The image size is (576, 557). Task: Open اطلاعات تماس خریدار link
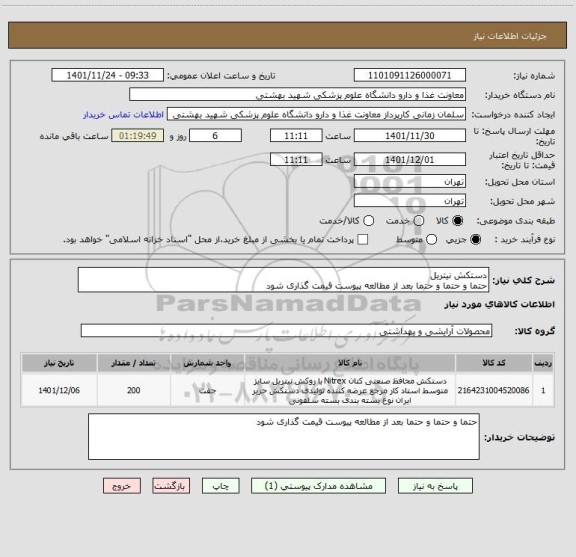tap(123, 115)
